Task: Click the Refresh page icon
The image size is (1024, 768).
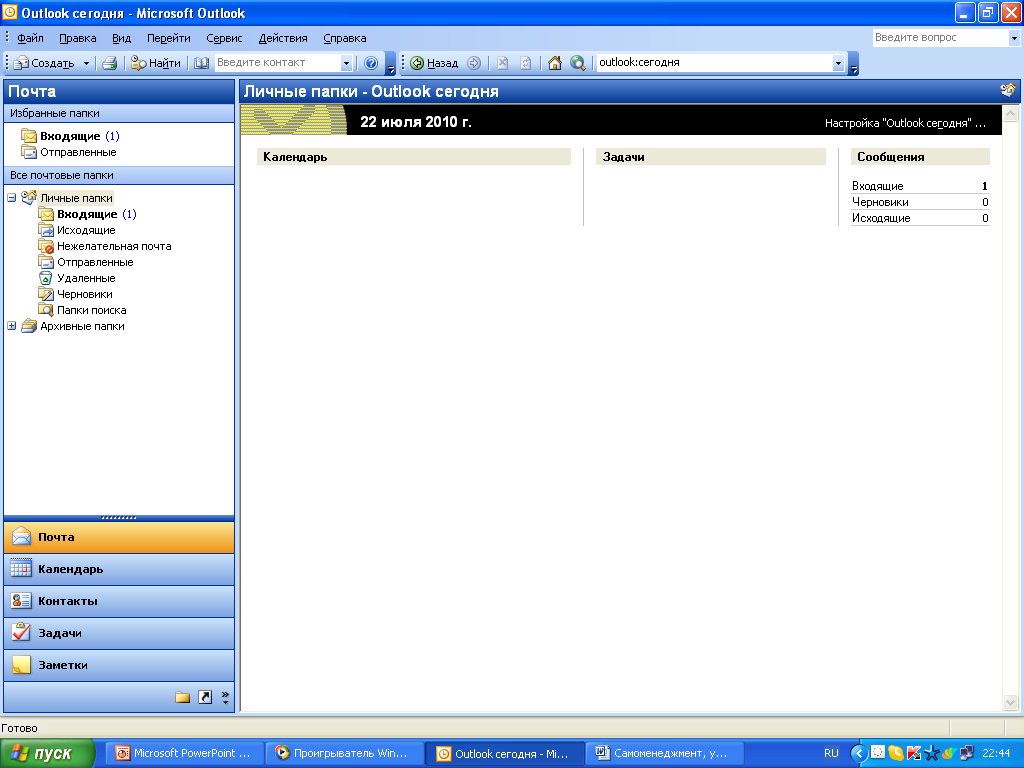Action: pyautogui.click(x=526, y=63)
